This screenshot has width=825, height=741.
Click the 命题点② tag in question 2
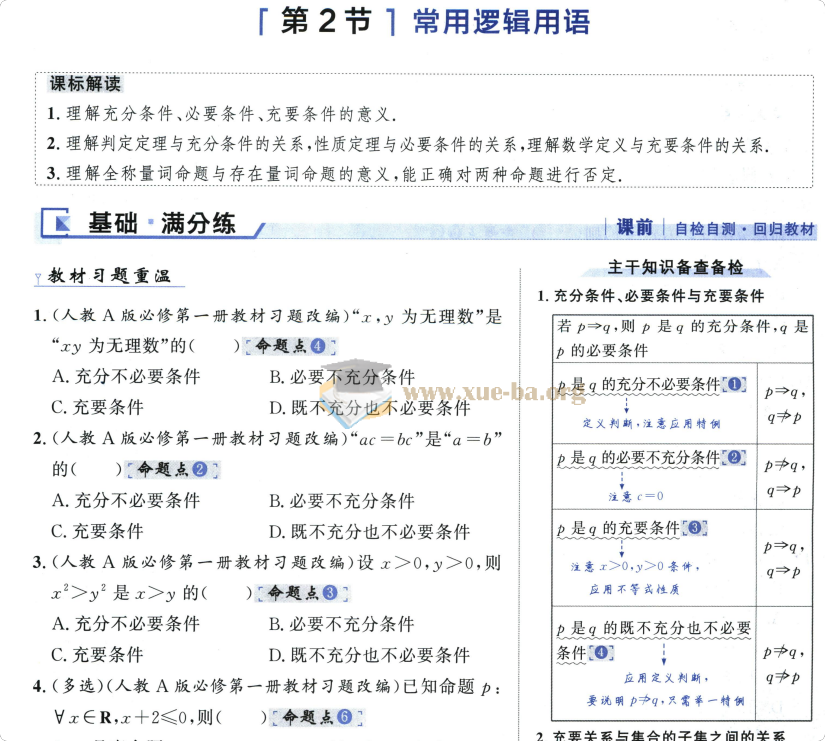[172, 469]
